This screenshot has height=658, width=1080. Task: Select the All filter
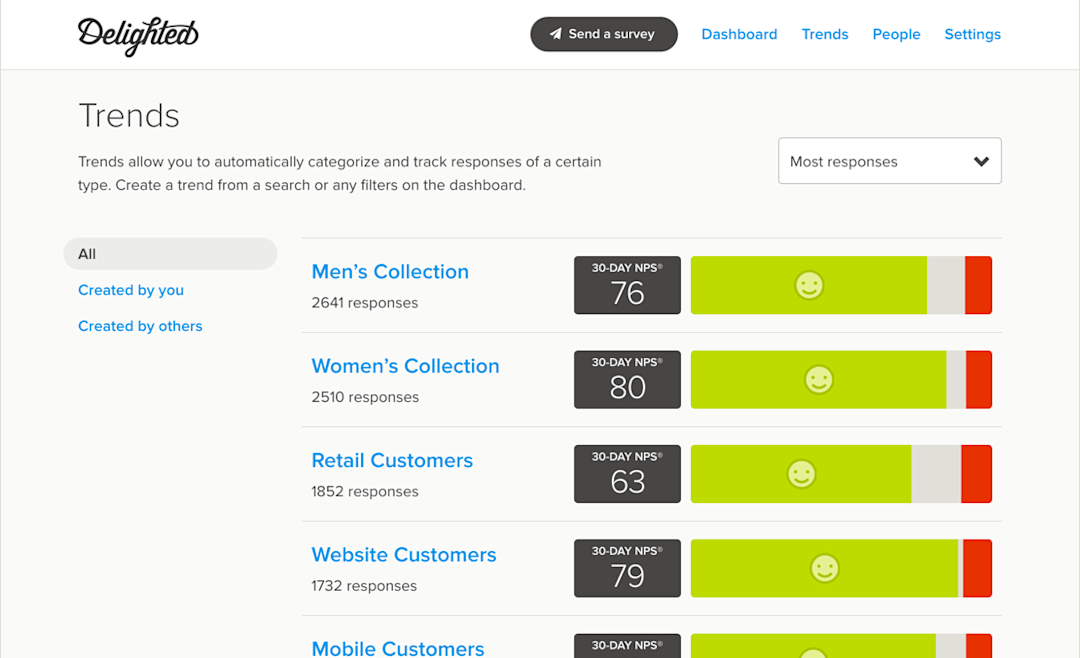pyautogui.click(x=170, y=254)
